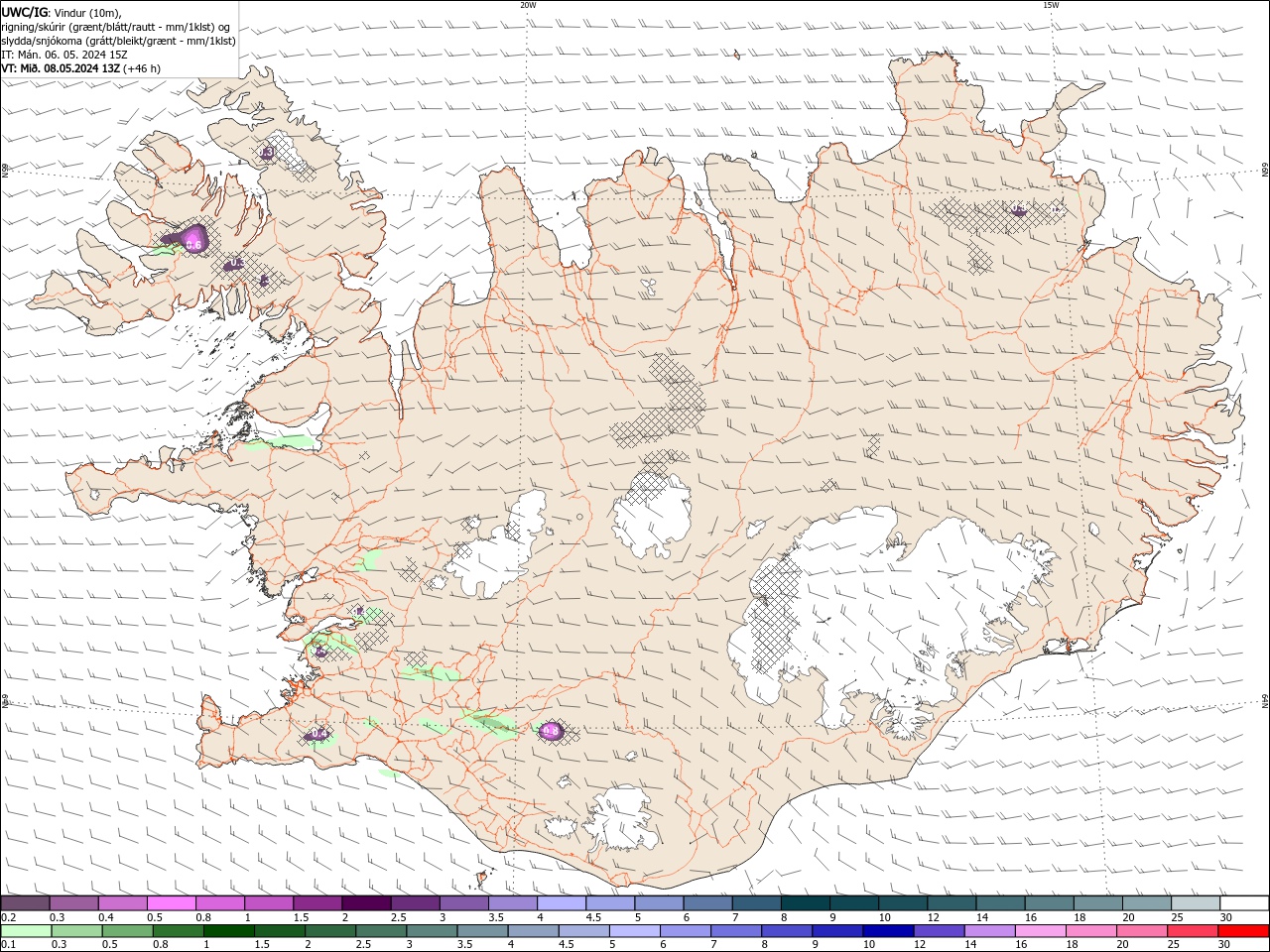Click the 0.8 swatch on the green rain scale
The image size is (1270, 952).
pos(179,931)
